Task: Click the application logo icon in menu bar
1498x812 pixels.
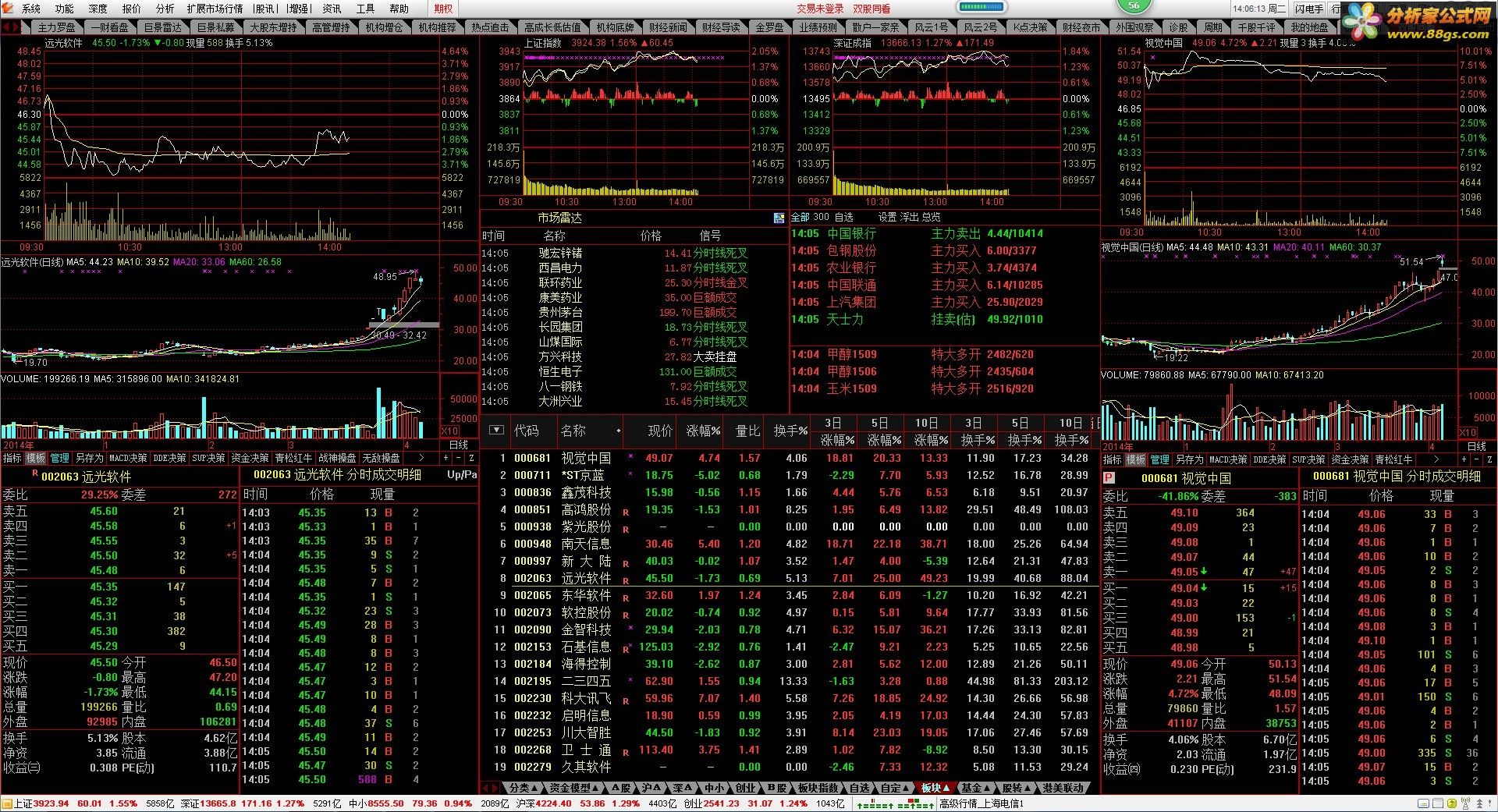Action: (9, 9)
